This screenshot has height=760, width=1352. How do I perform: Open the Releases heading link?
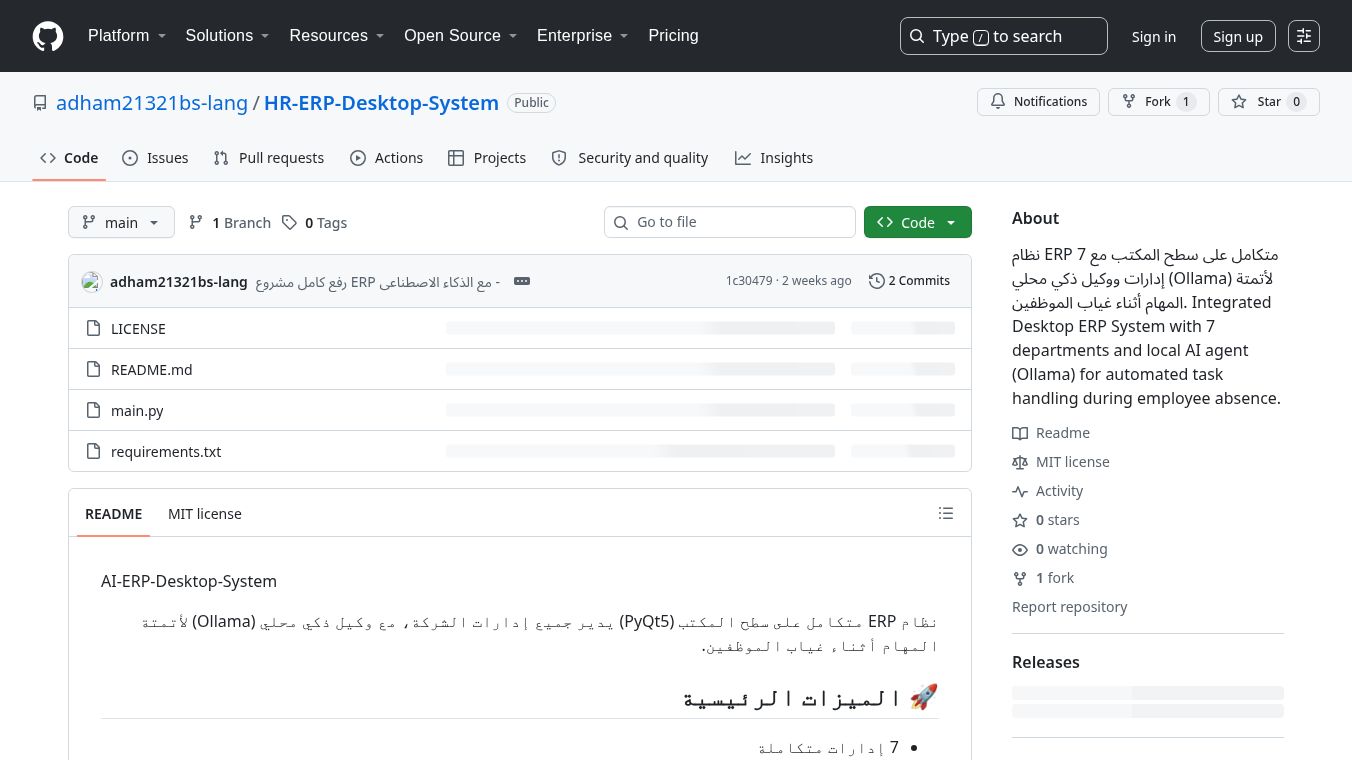1046,662
